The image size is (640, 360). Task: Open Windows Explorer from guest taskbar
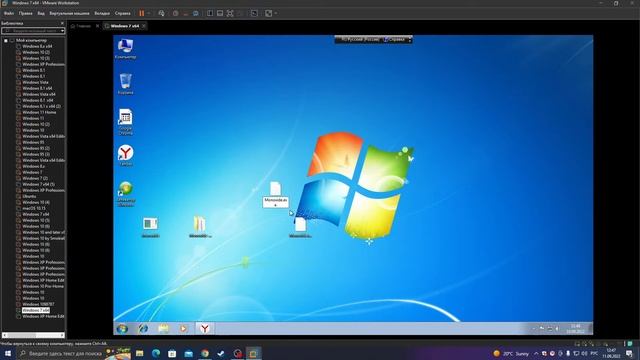[163, 329]
